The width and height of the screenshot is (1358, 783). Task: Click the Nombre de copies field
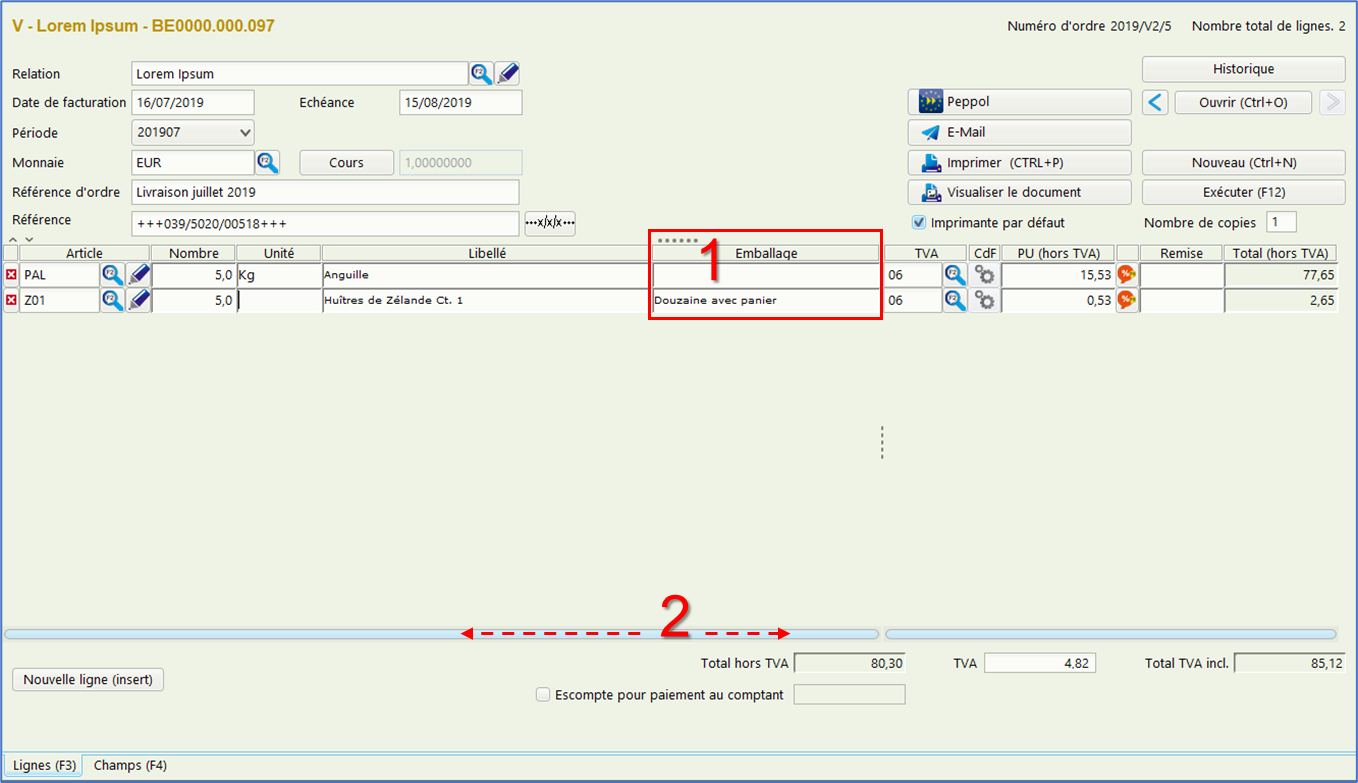click(x=1281, y=222)
